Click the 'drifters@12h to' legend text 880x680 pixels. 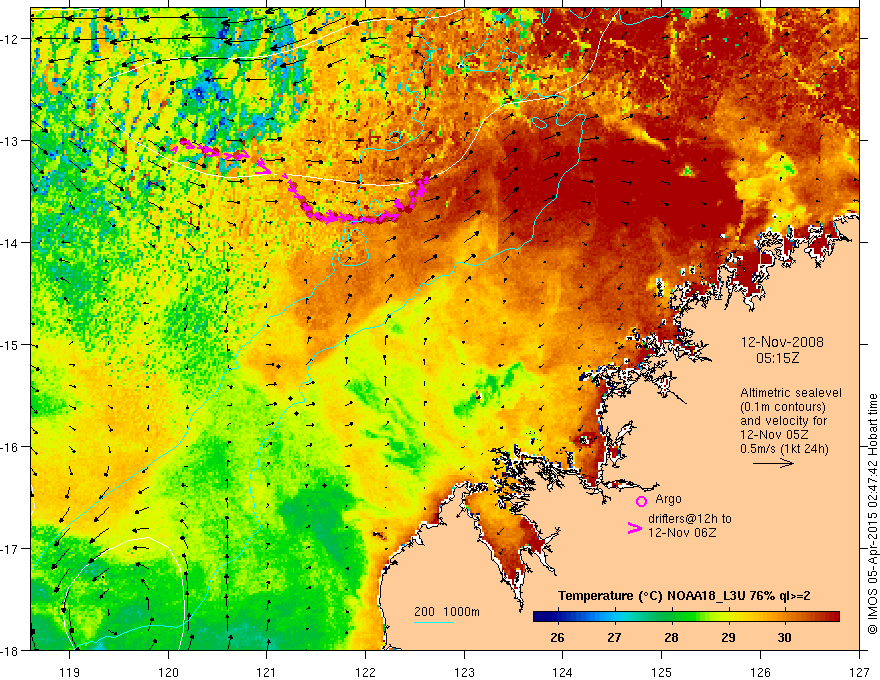[690, 519]
